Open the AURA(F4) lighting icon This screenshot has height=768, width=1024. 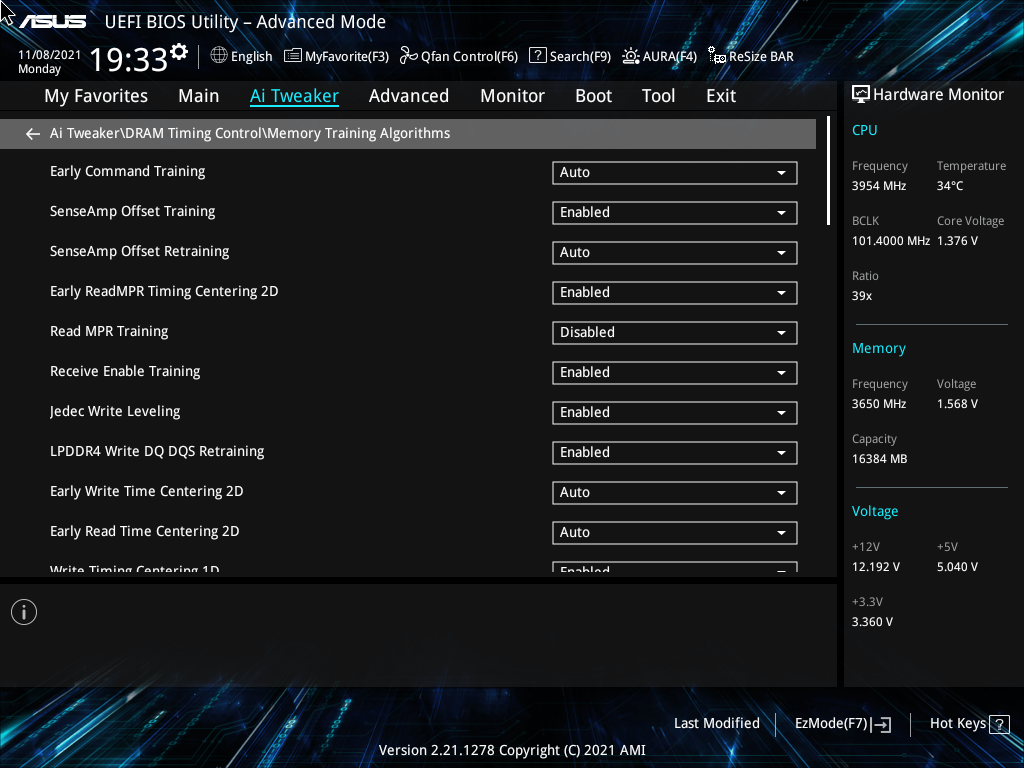[x=631, y=56]
